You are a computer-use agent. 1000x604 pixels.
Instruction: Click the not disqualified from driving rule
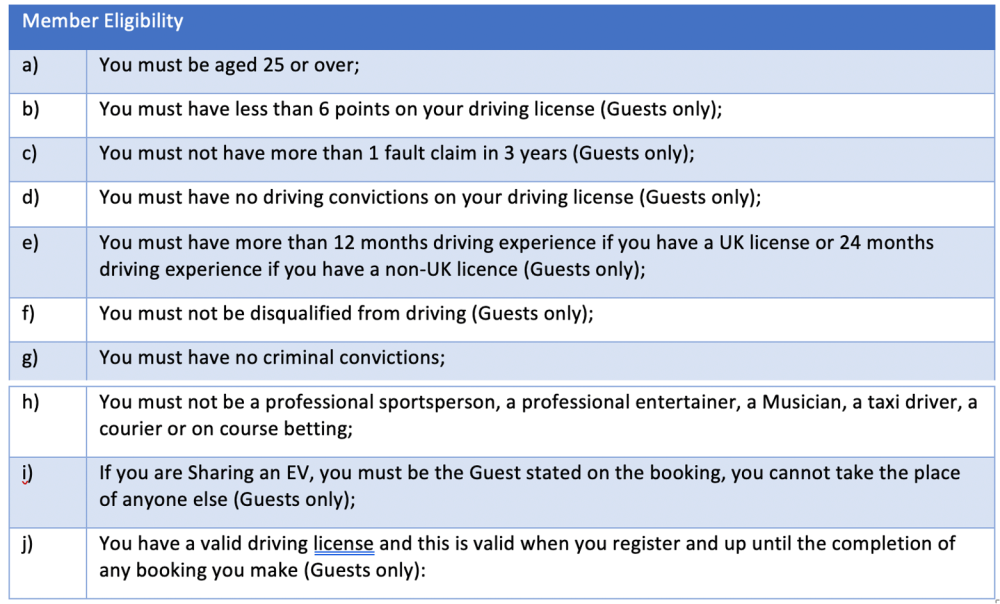[346, 313]
